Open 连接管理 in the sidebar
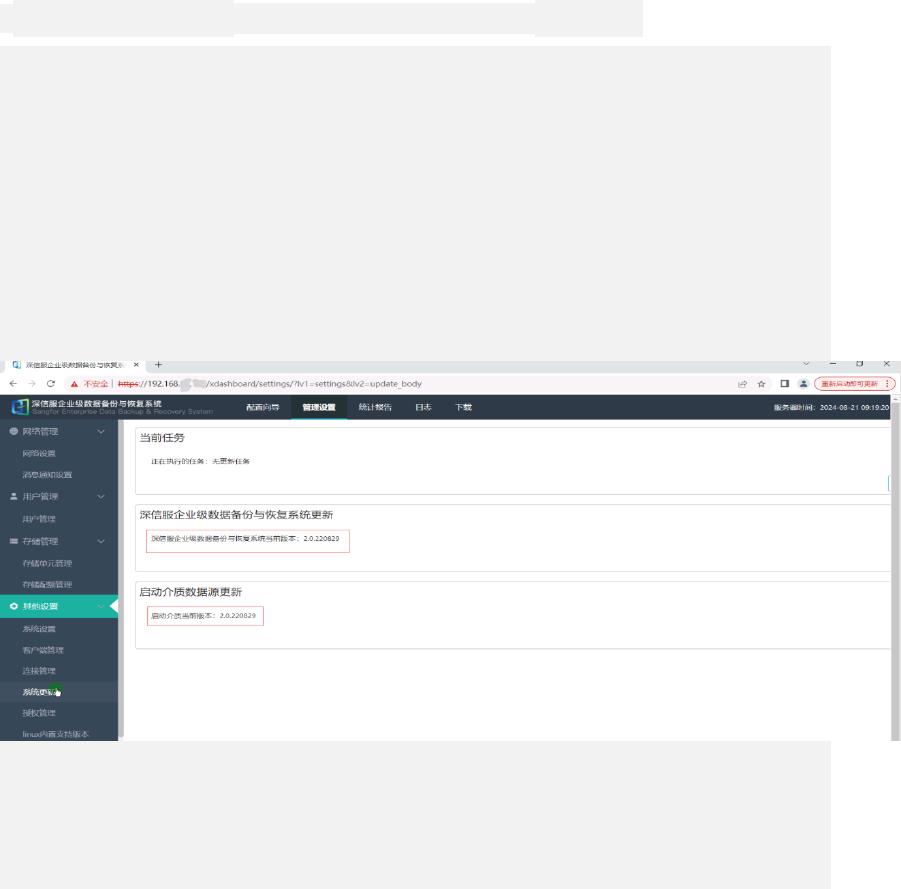Screen dimensions: 901x889 (x=39, y=671)
